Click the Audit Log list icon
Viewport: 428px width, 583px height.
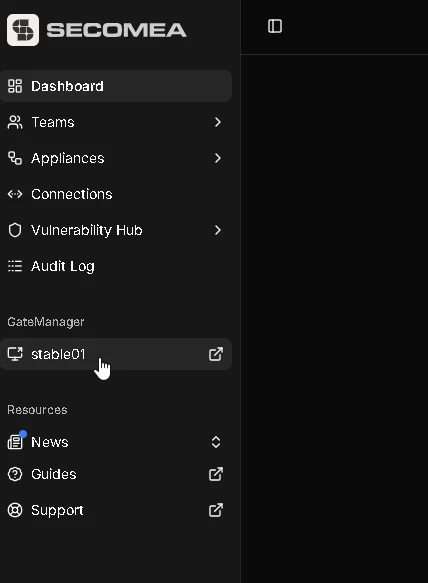15,266
